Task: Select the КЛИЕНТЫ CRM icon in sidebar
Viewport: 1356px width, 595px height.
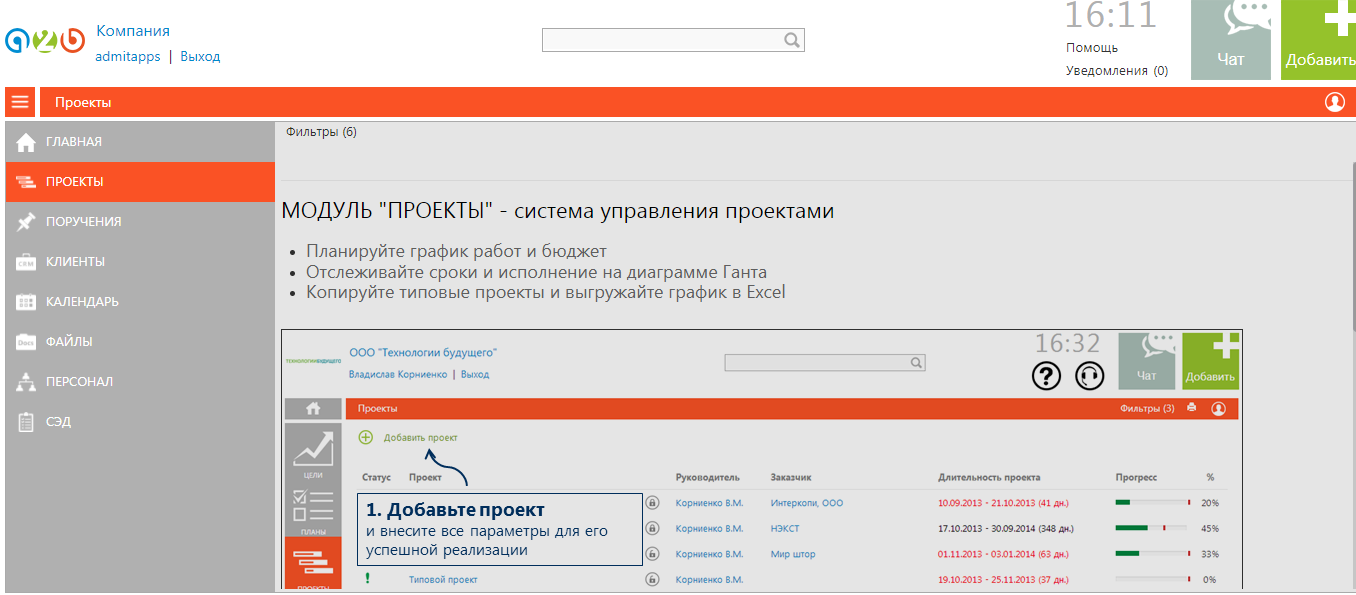Action: [24, 261]
